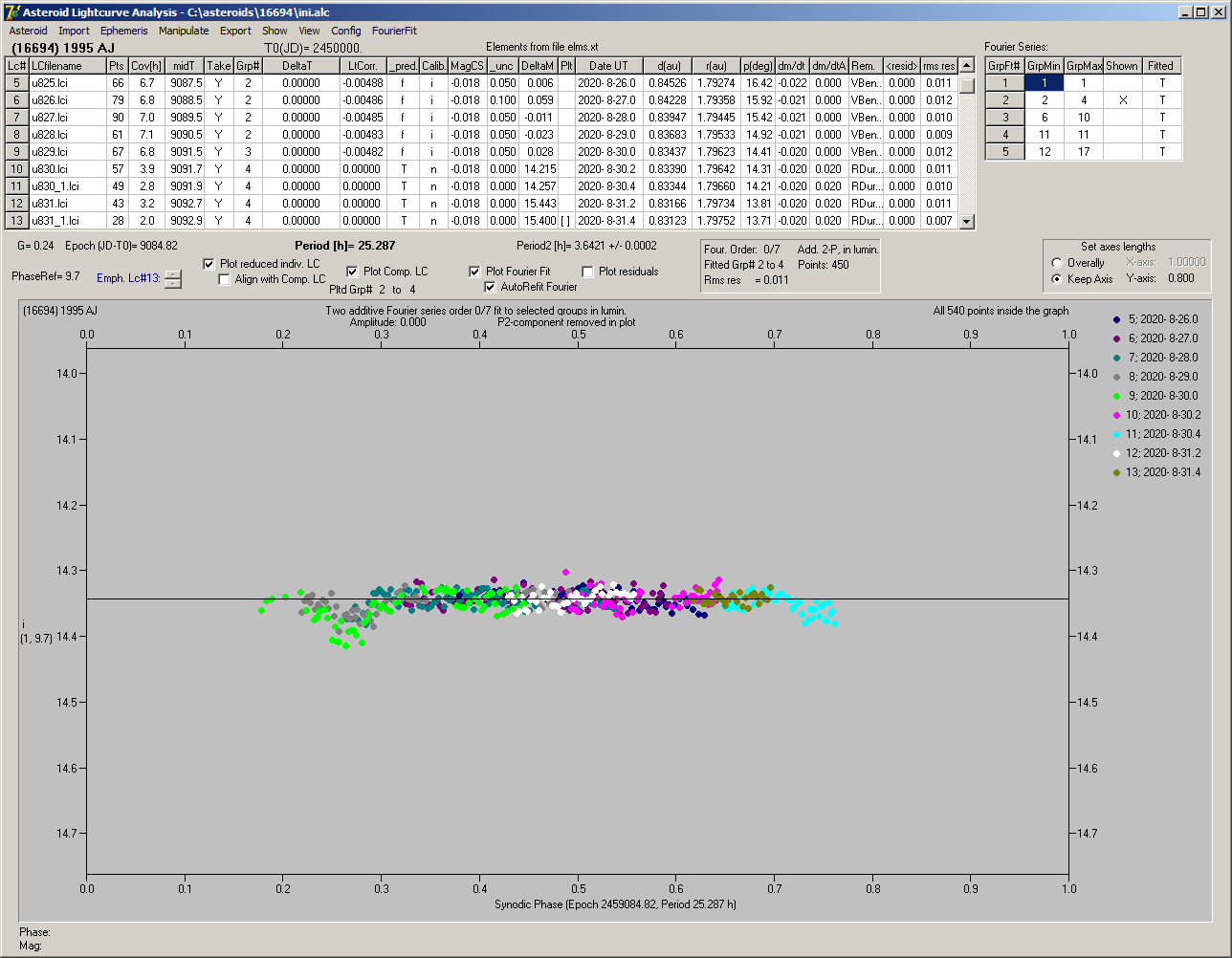
Task: Toggle Plot Fourier Fit checkbox
Action: pos(474,272)
